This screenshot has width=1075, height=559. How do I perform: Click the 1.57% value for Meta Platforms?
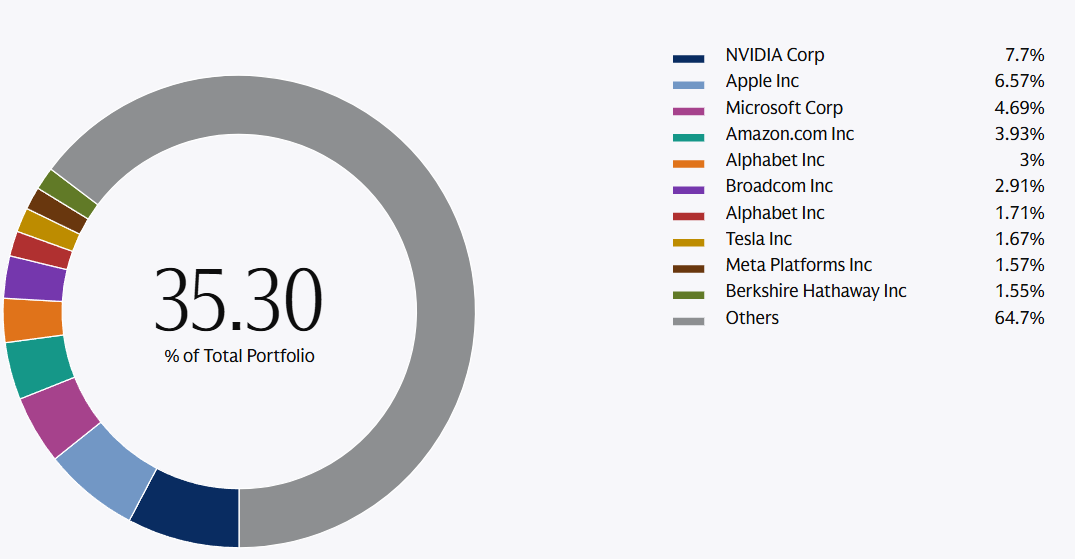tap(1019, 265)
